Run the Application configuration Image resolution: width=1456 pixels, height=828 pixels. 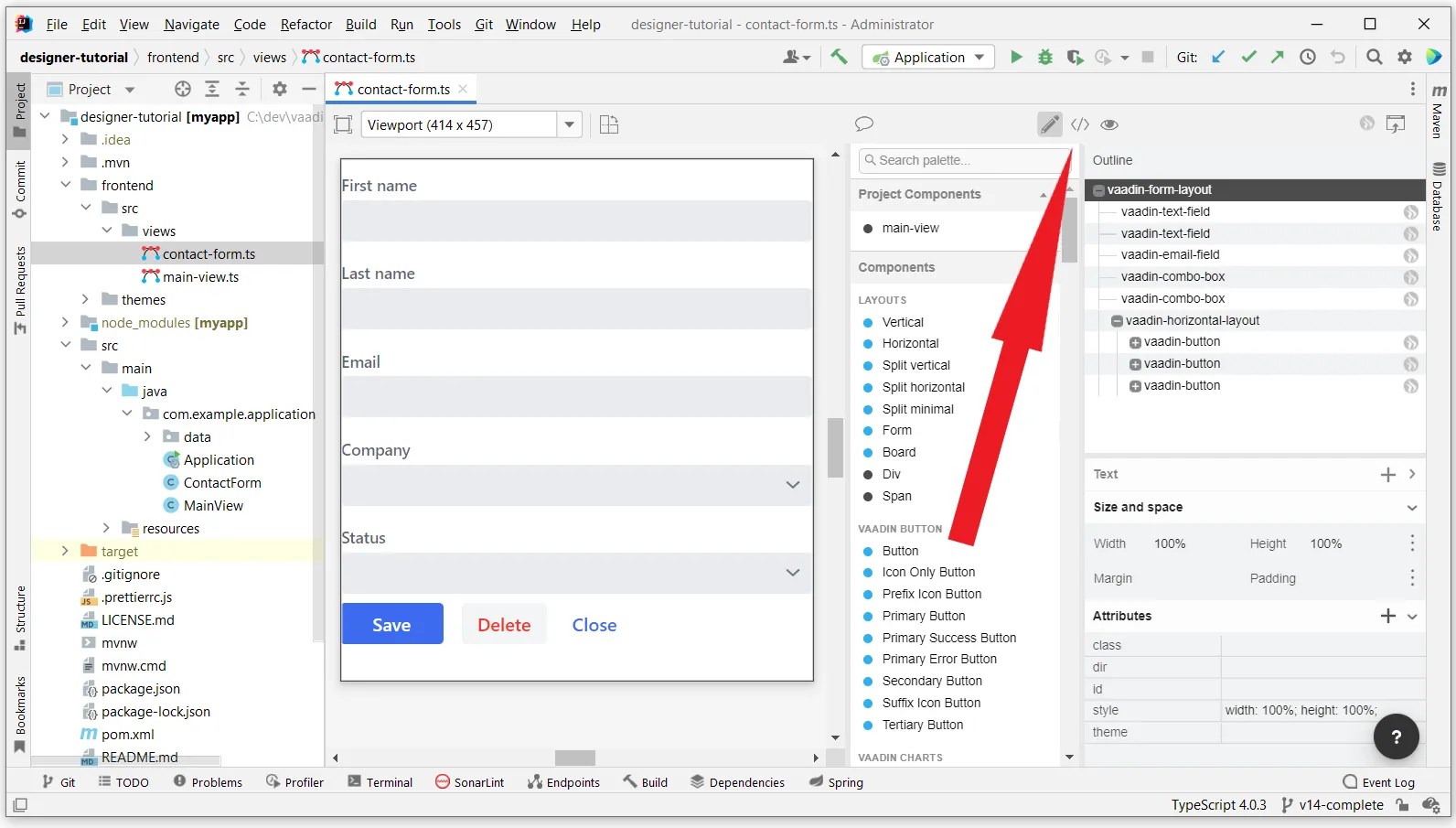[1016, 57]
